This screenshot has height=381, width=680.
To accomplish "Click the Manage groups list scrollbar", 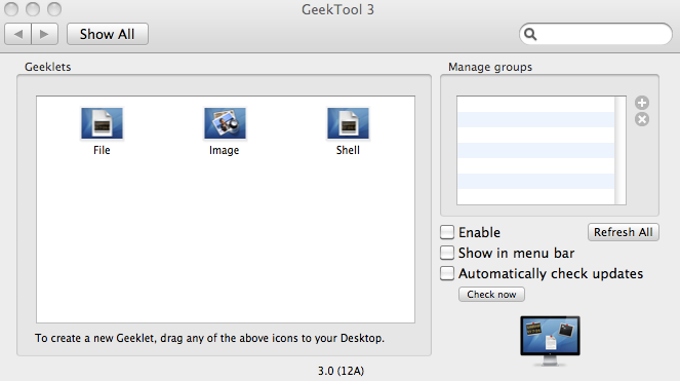I will (x=621, y=150).
